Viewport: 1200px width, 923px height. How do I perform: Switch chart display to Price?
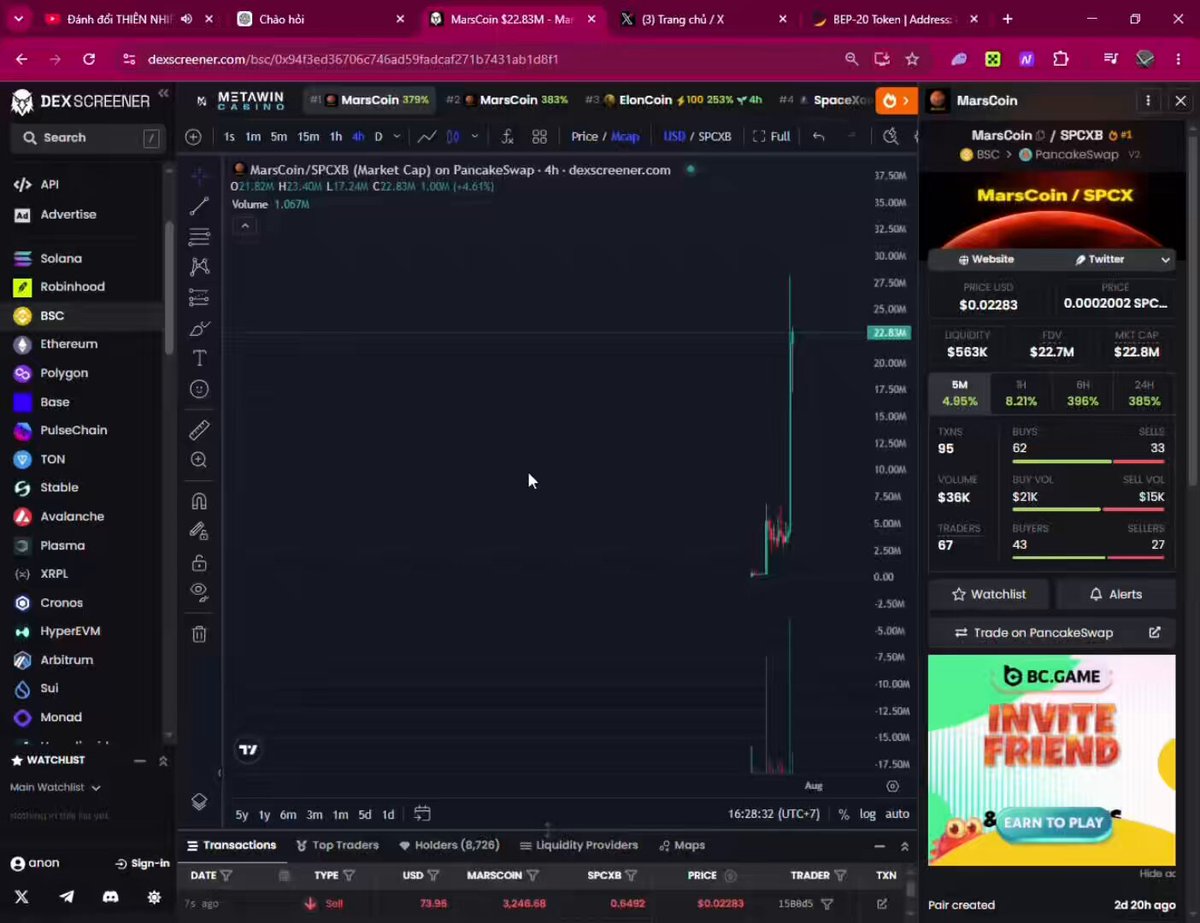(x=584, y=137)
